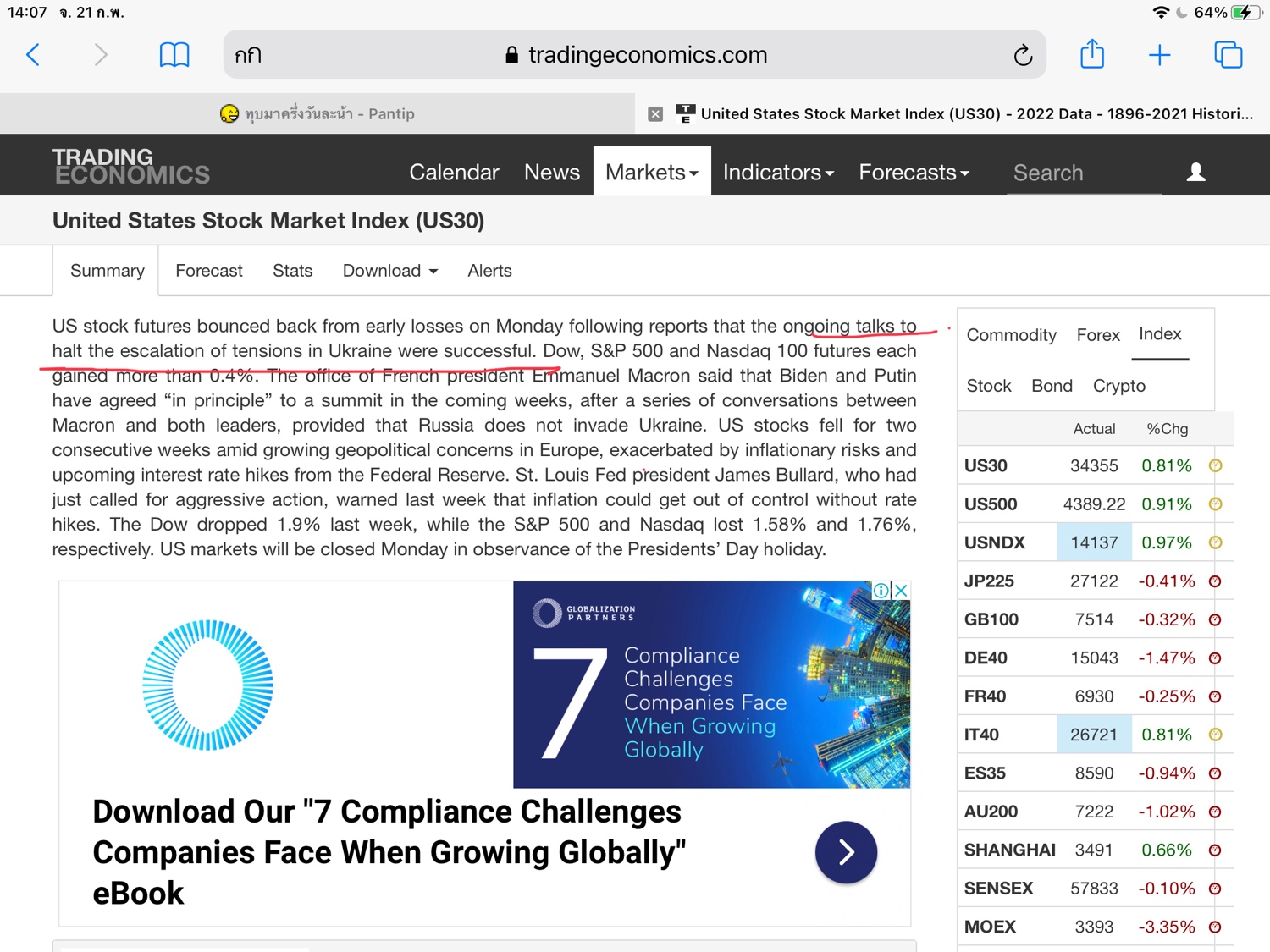Open the US30 index link
This screenshot has width=1270, height=952.
986,465
